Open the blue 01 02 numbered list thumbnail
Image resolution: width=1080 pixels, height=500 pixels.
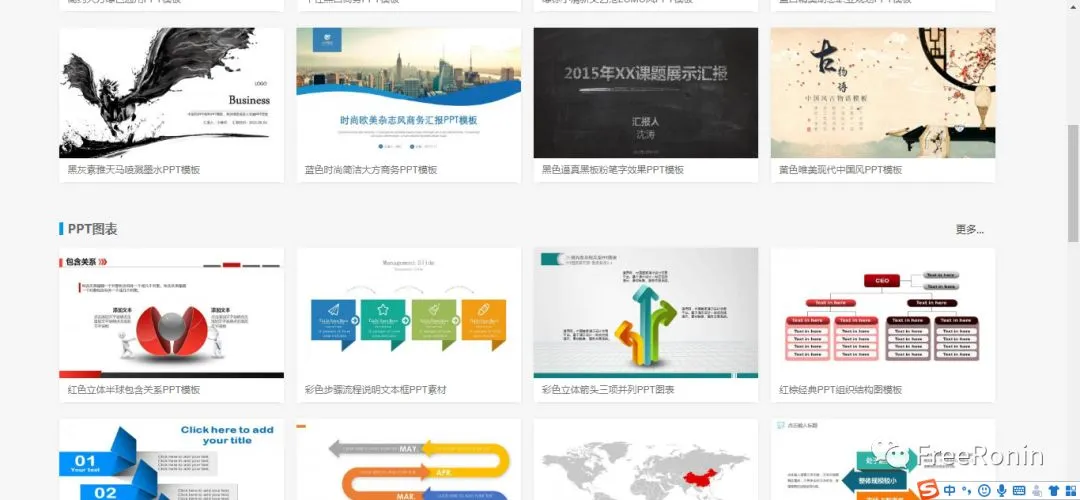172,459
